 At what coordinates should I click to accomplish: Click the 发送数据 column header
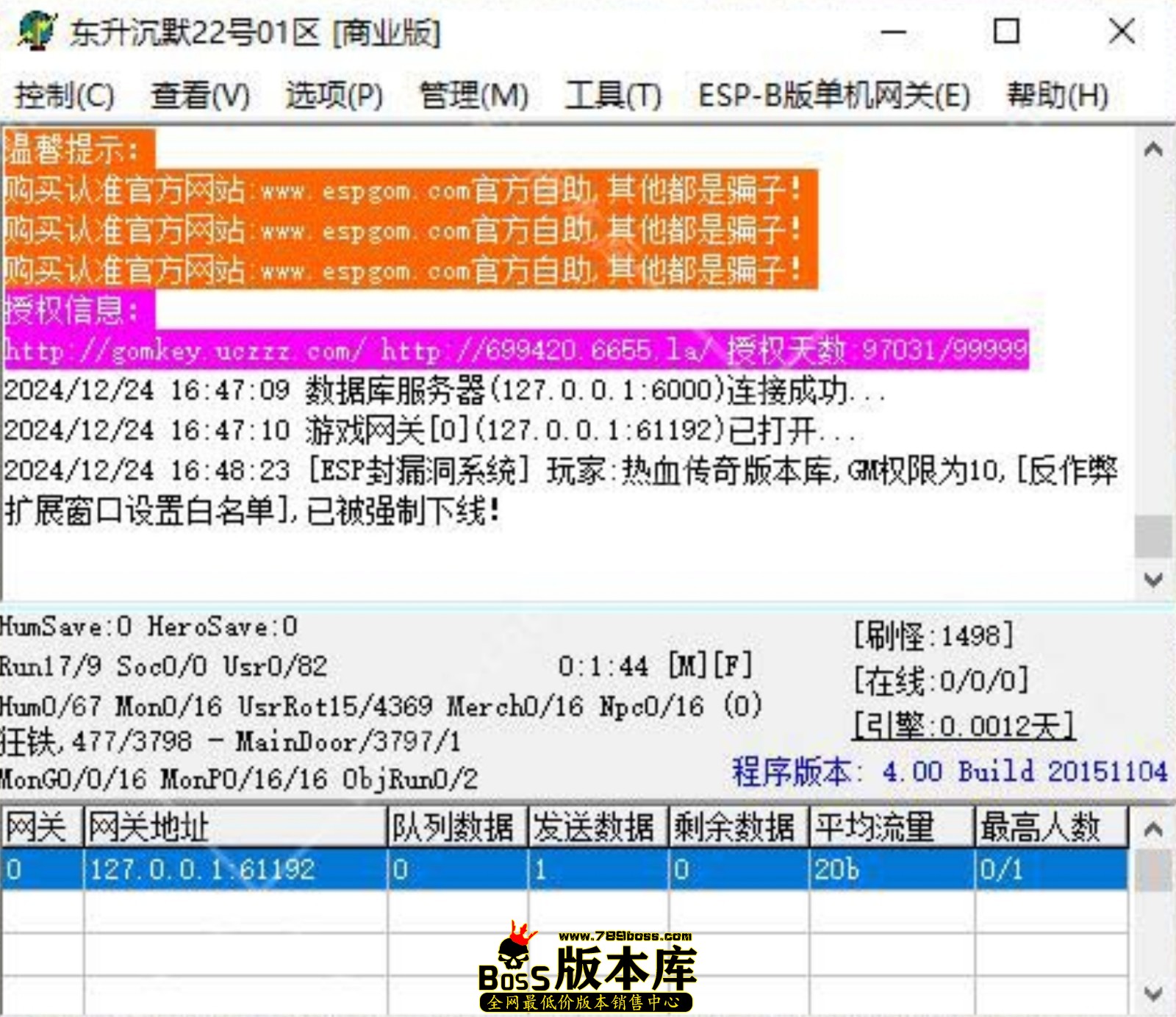pos(598,827)
